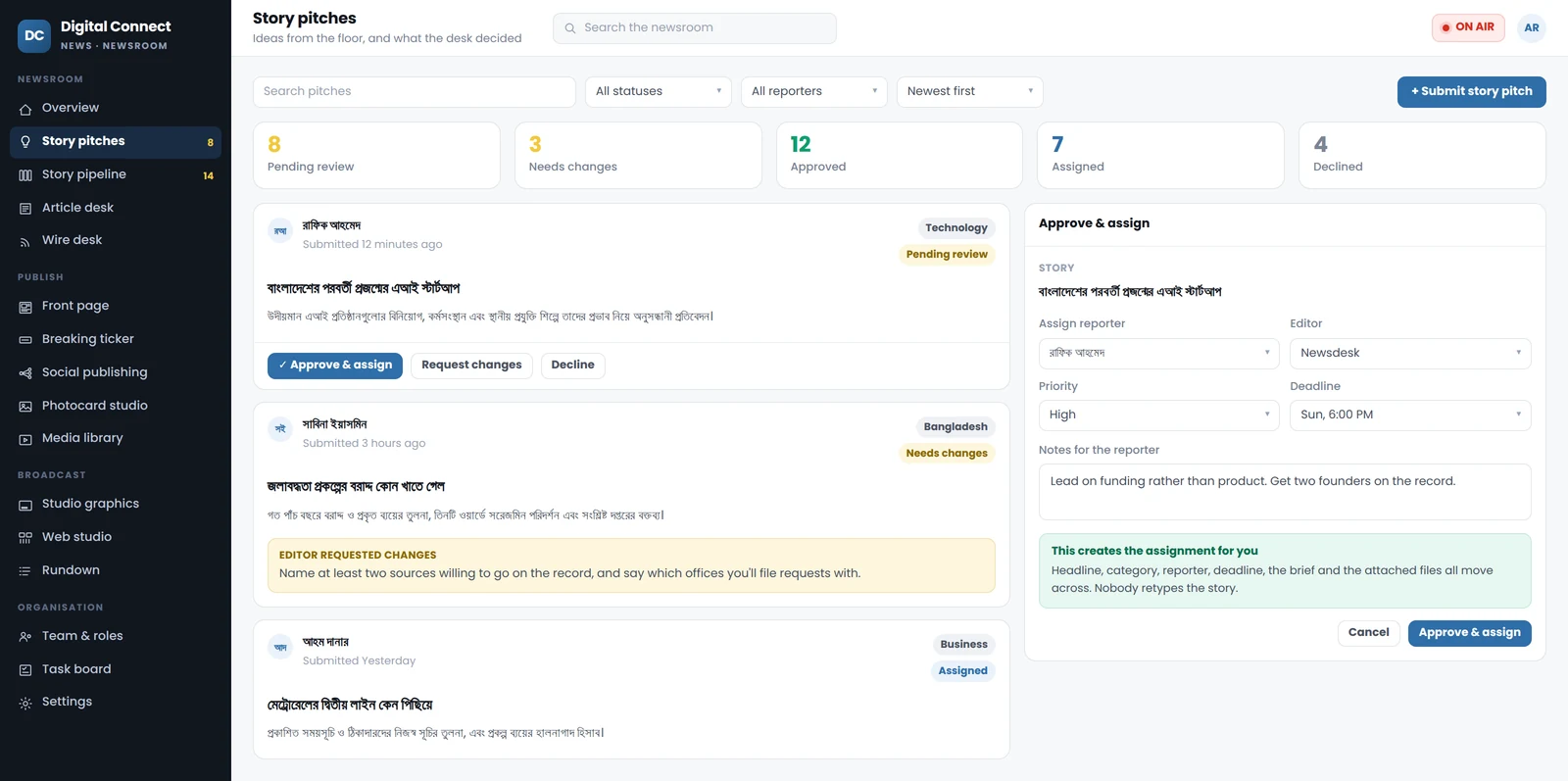This screenshot has height=781, width=1568.
Task: Open Task board in Organisation section
Action: point(116,670)
